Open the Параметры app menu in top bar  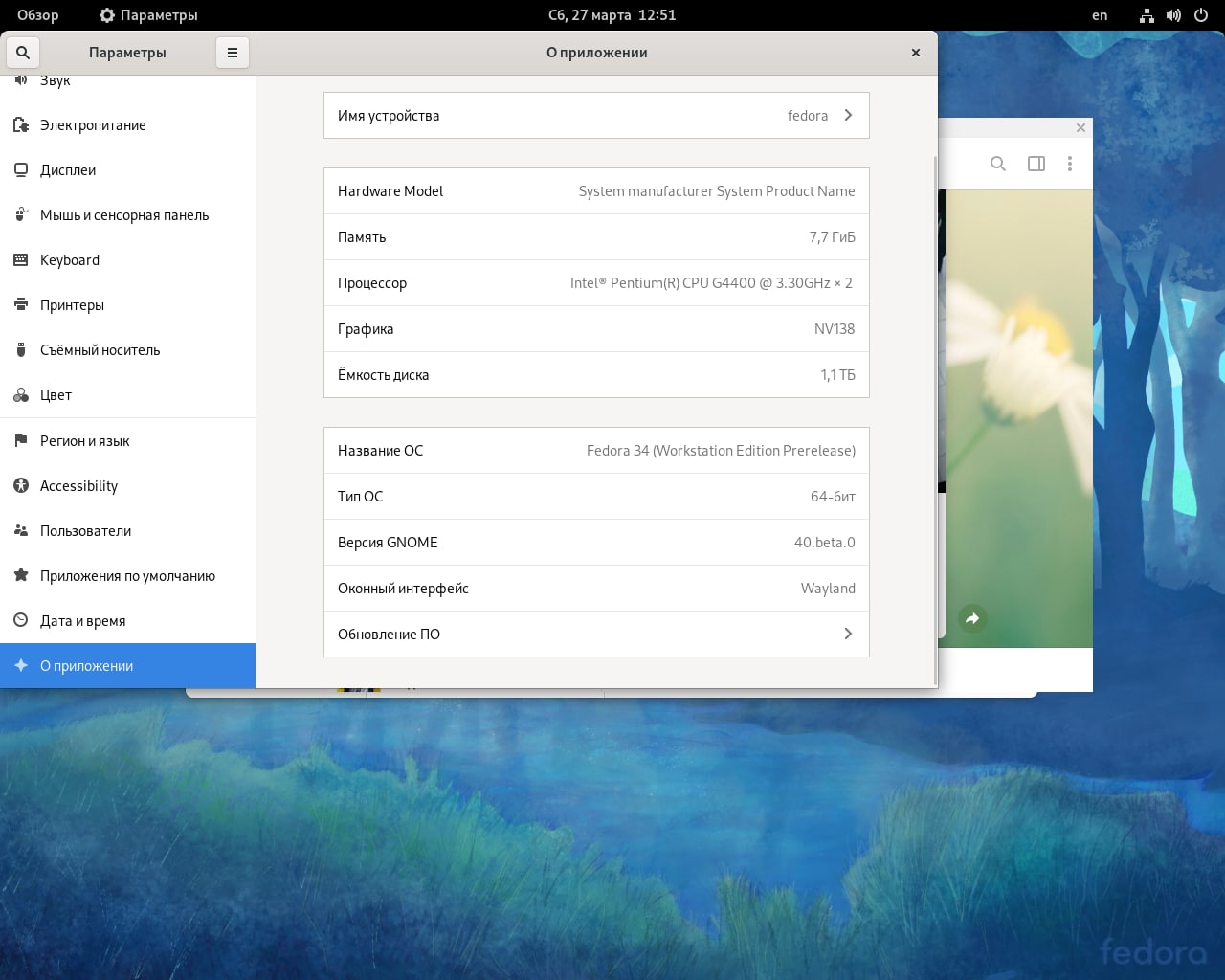(x=148, y=15)
